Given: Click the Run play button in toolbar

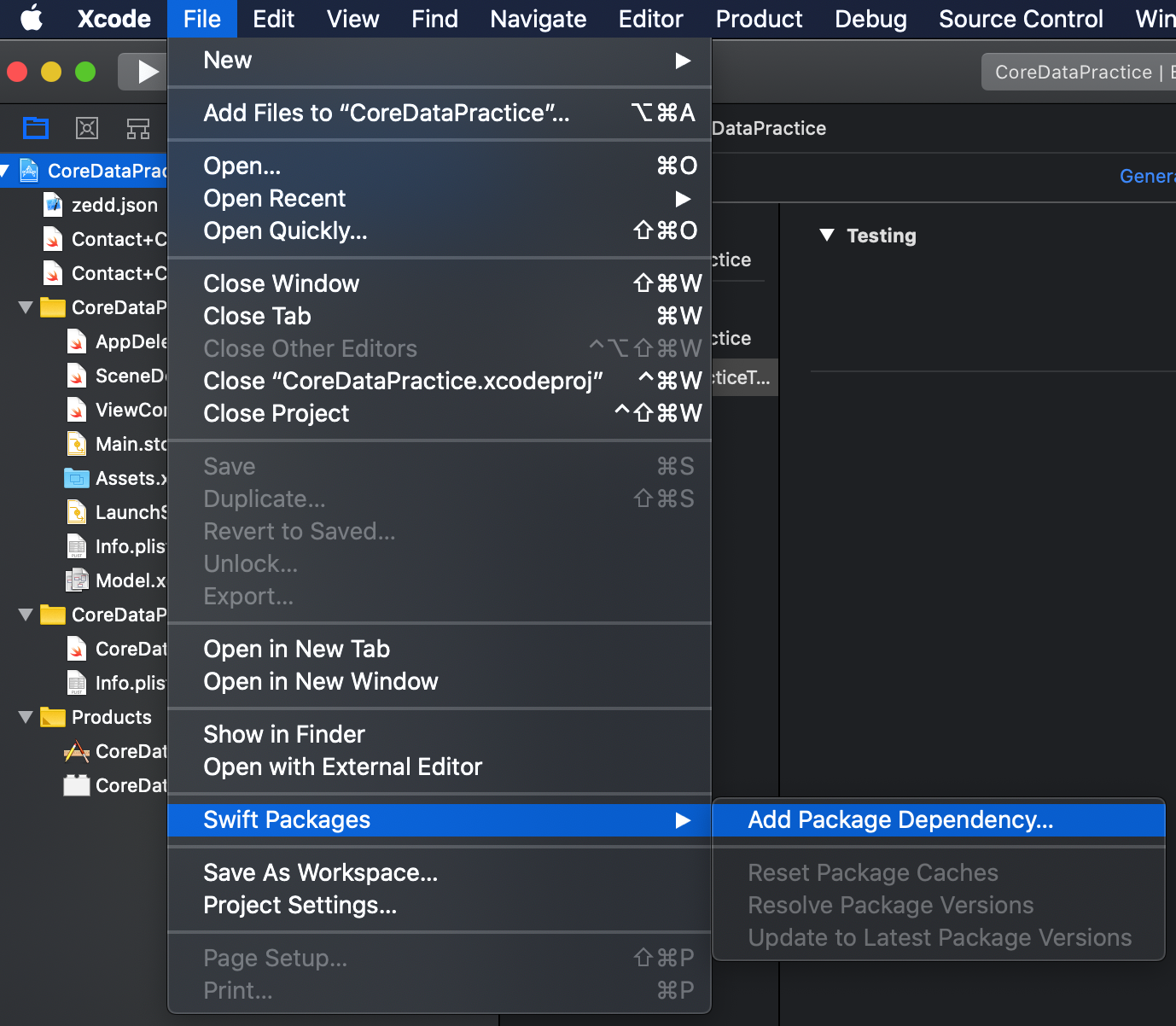Looking at the screenshot, I should click(x=148, y=72).
